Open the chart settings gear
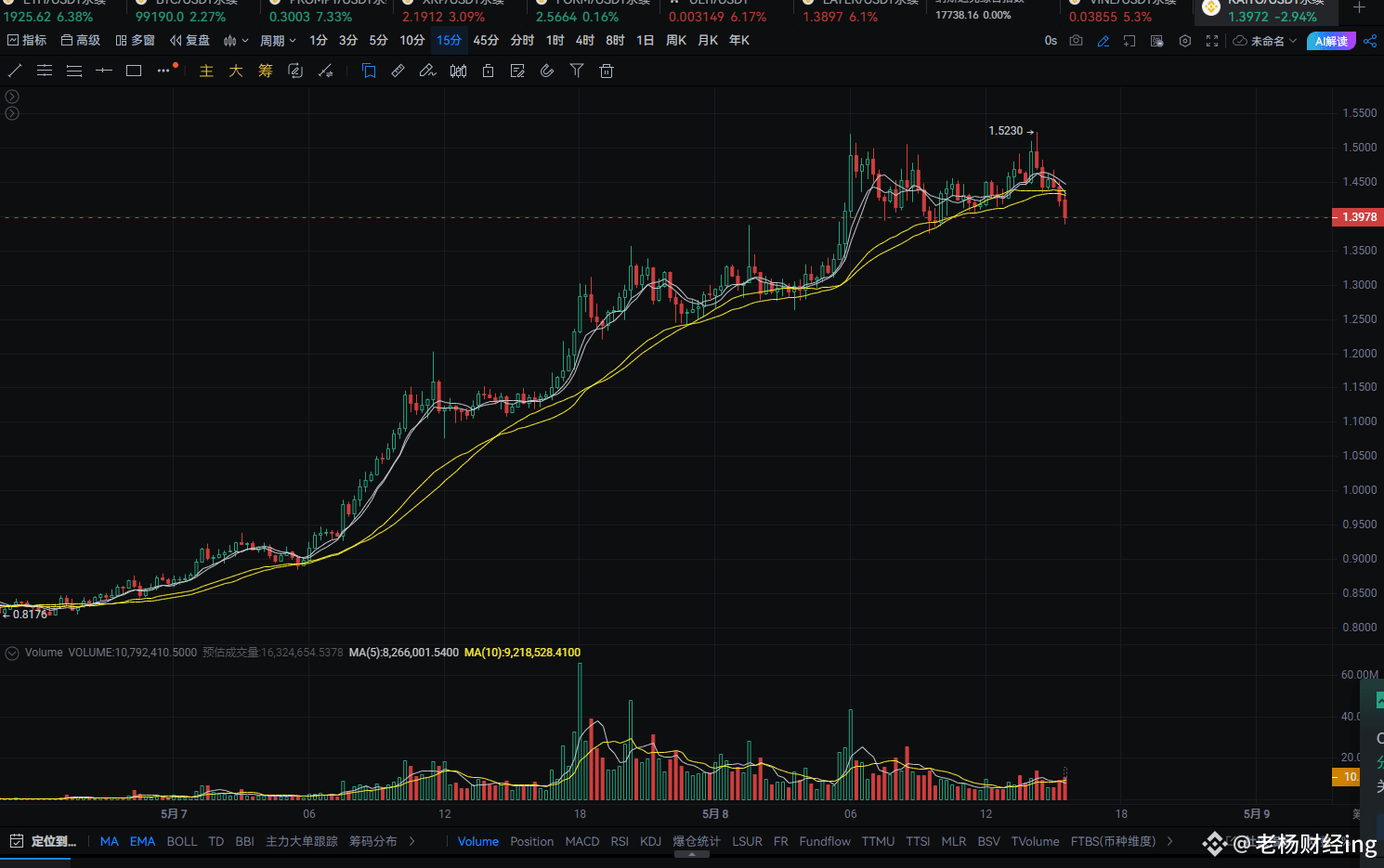 [x=1184, y=41]
